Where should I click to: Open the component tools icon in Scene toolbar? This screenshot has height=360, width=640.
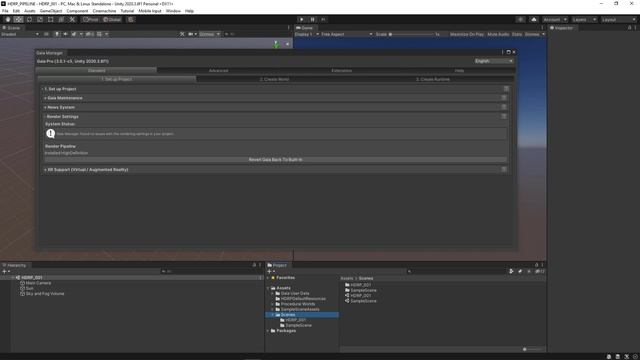point(182,34)
